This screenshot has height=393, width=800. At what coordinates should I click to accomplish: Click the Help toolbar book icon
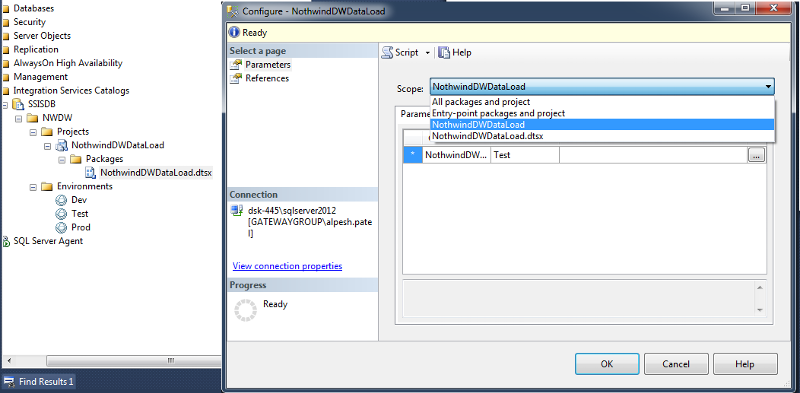click(444, 53)
